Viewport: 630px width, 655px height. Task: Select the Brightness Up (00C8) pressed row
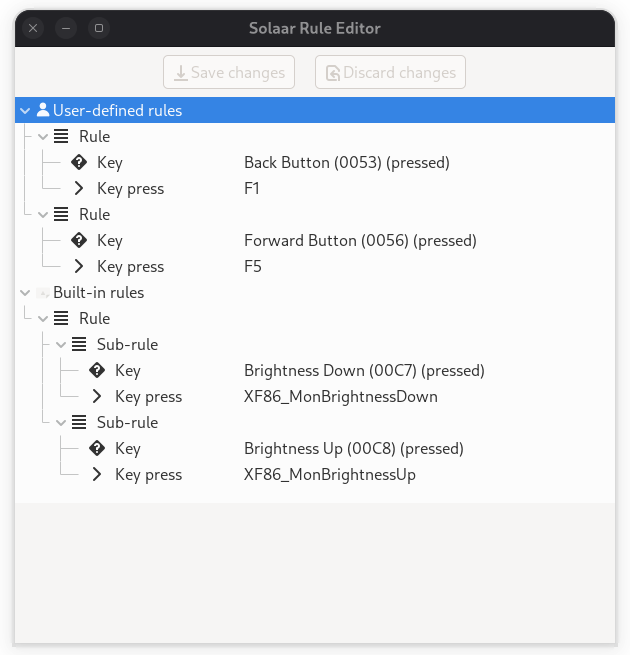(353, 448)
